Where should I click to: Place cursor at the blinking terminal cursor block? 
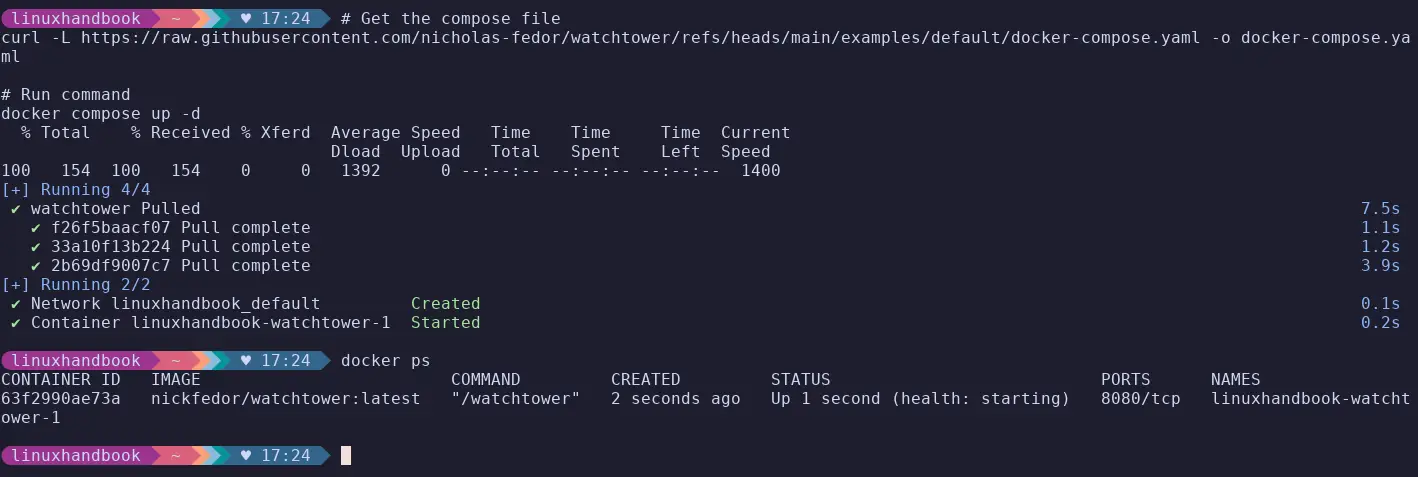(x=346, y=456)
